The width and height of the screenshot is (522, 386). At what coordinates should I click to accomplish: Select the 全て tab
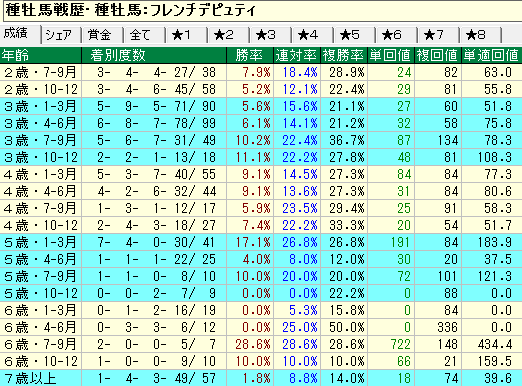144,35
